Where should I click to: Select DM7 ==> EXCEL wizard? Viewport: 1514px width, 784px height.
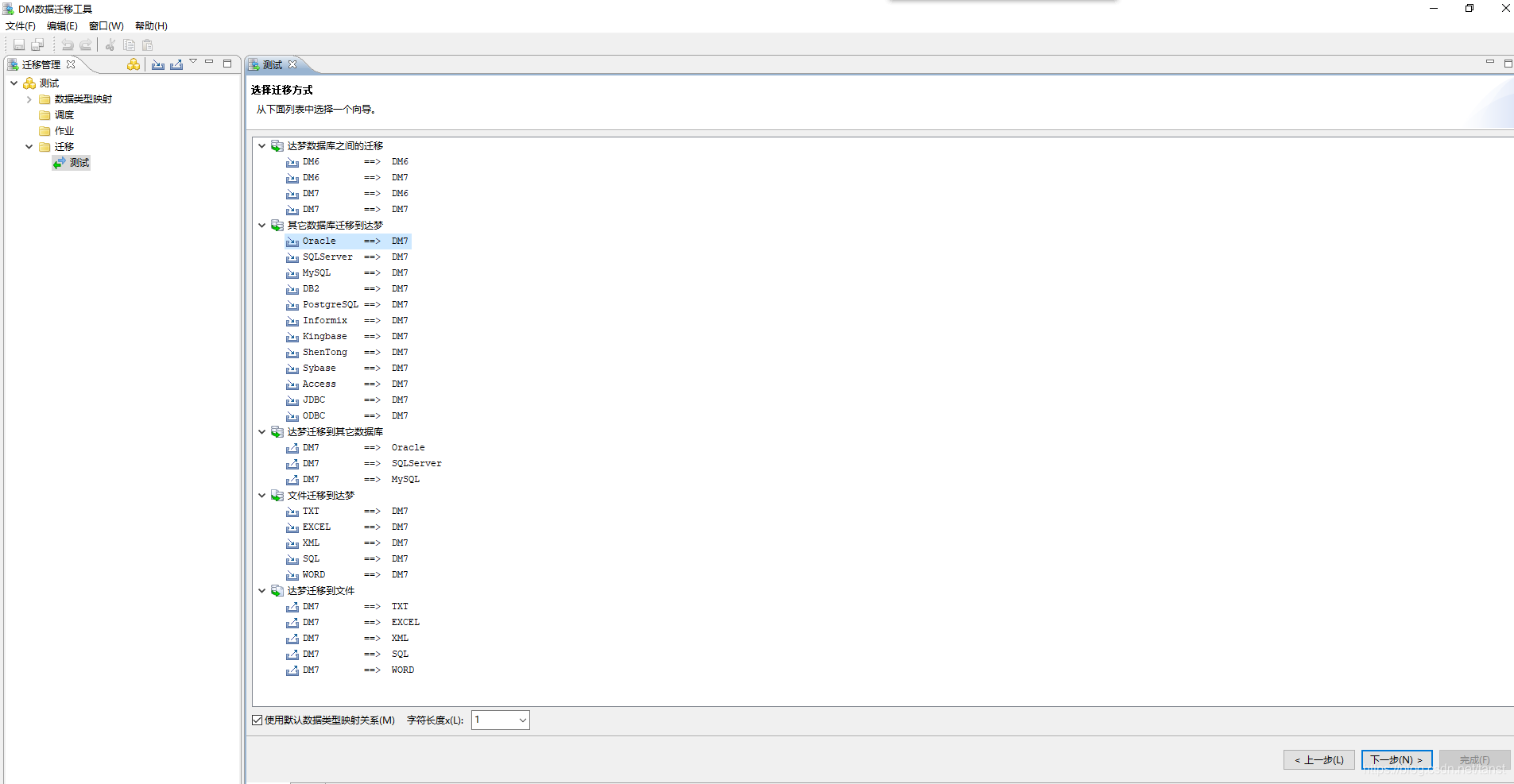[x=354, y=623]
